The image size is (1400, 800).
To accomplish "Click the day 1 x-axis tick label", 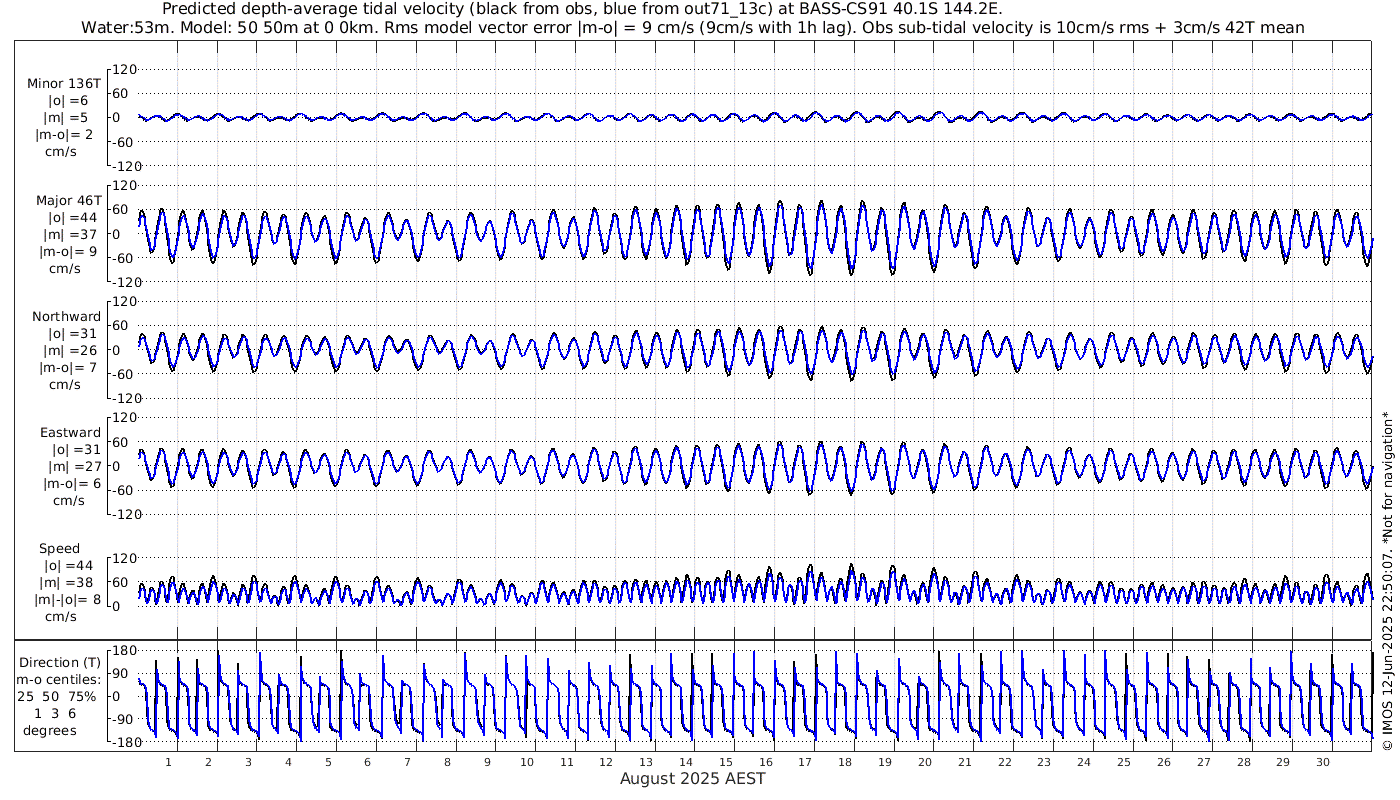I will (x=169, y=762).
